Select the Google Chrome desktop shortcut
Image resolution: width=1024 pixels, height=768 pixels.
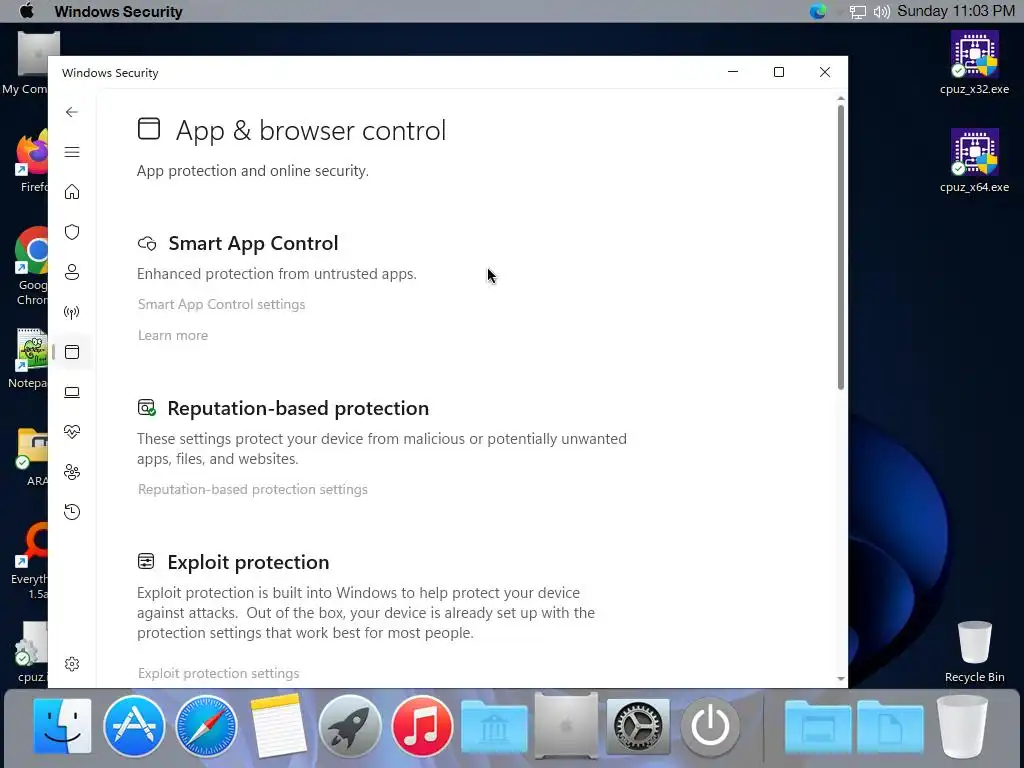(31, 266)
